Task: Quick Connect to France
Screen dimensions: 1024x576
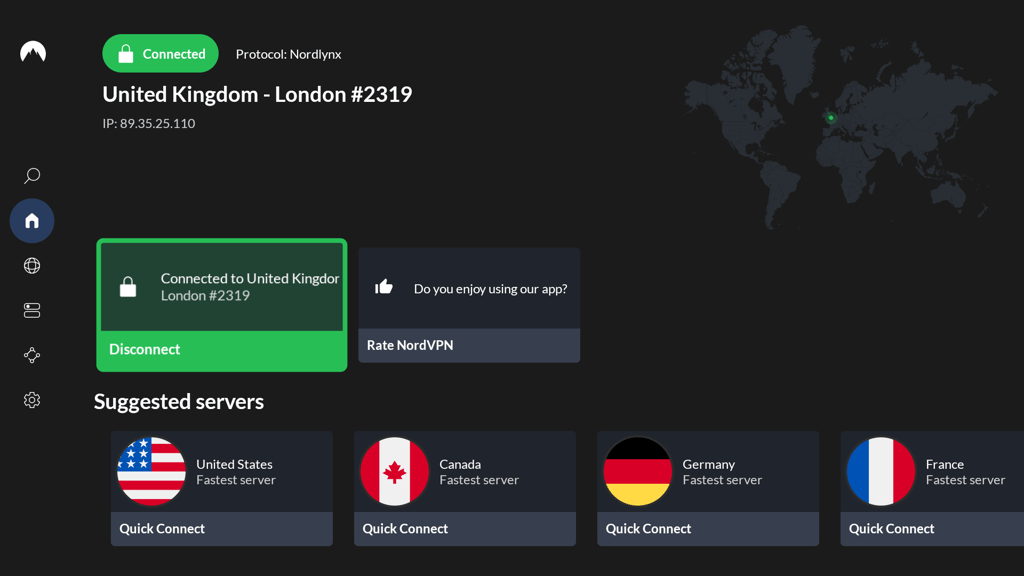Action: [932, 528]
